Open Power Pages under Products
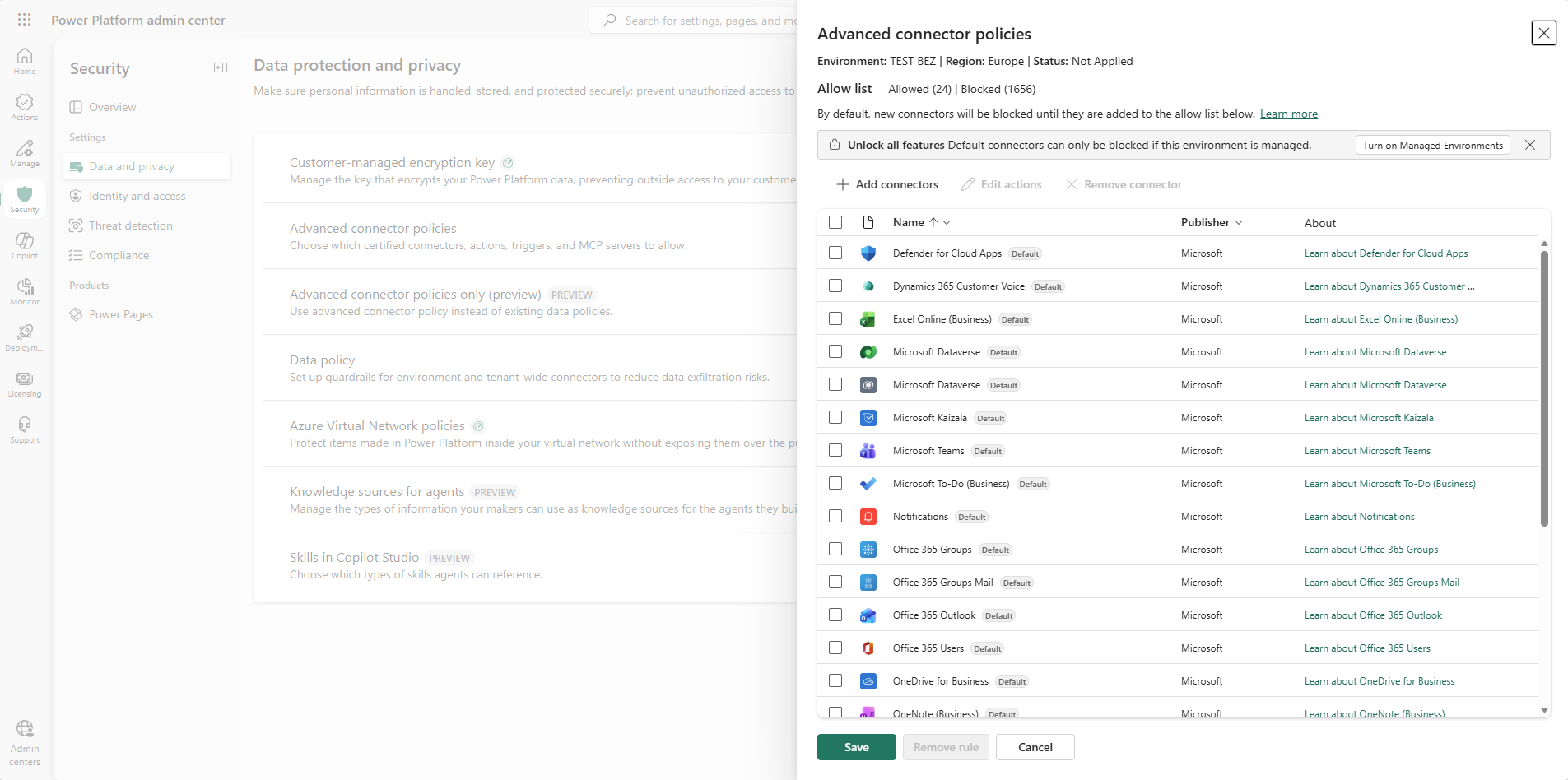This screenshot has height=780, width=1568. (x=147, y=314)
